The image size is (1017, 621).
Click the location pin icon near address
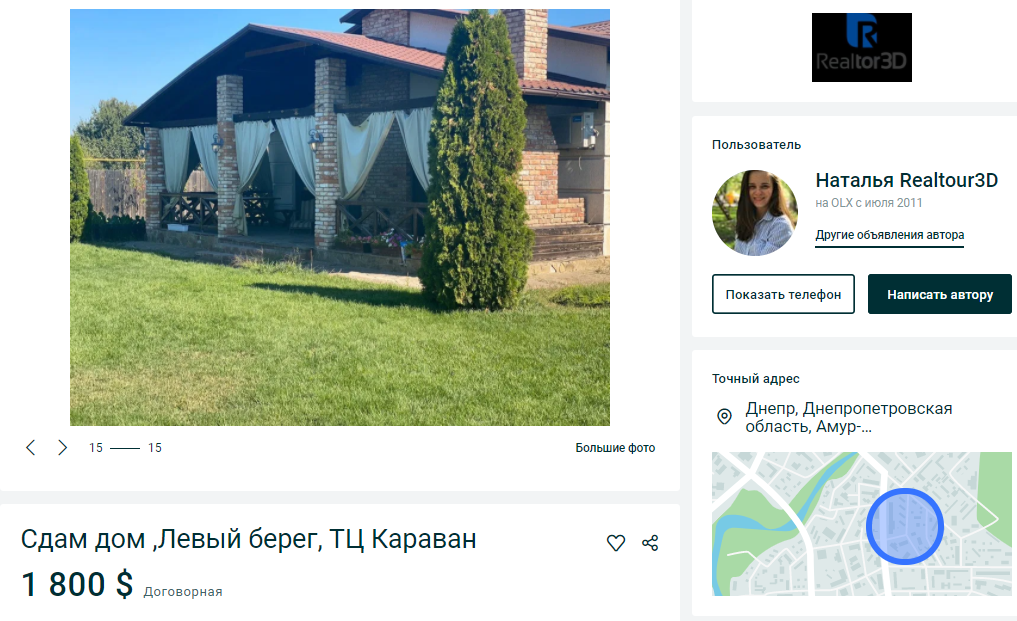724,417
